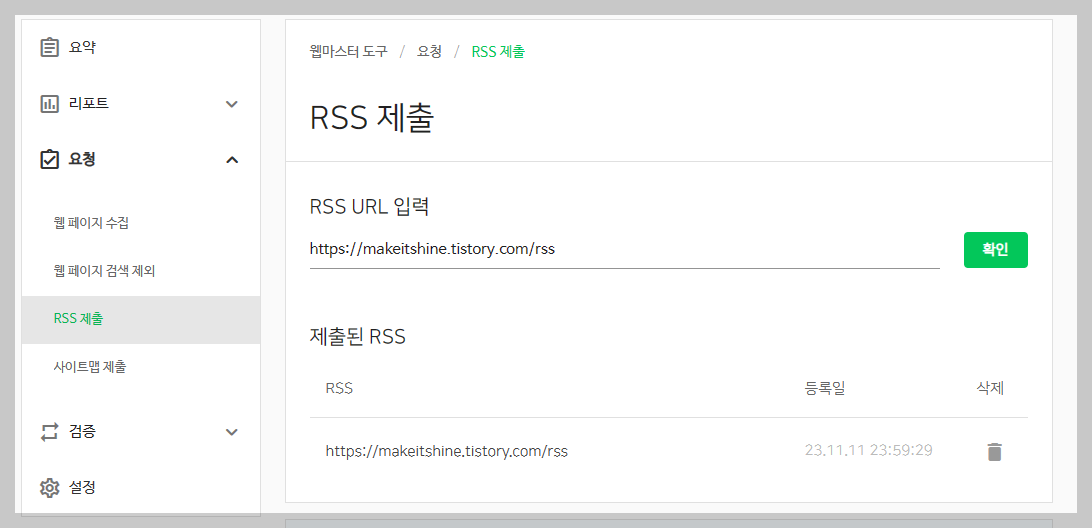Open the 설정 menu label
This screenshot has height=528, width=1092.
82,488
